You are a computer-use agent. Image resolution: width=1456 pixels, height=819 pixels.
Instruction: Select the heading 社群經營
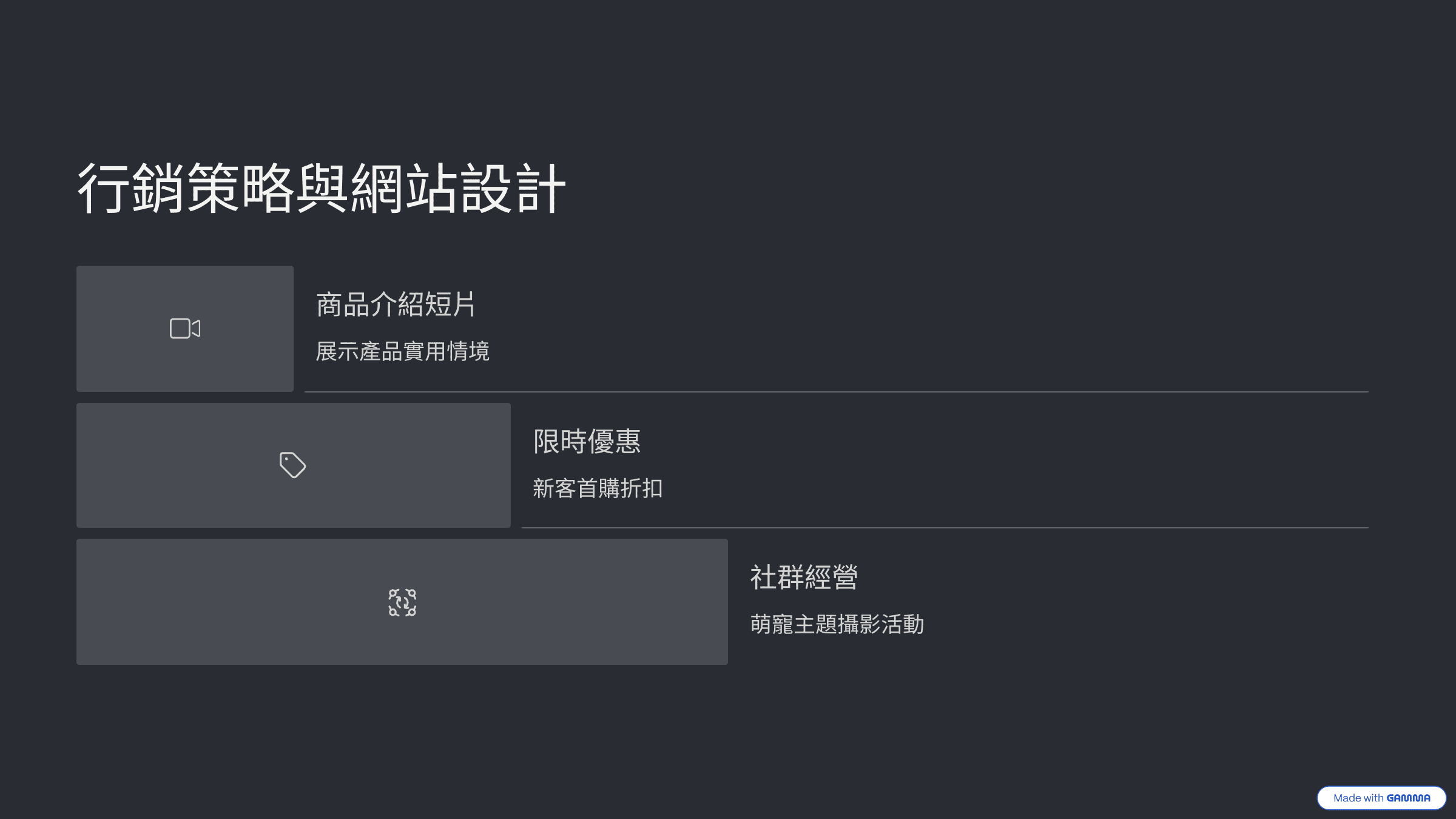[x=804, y=577]
